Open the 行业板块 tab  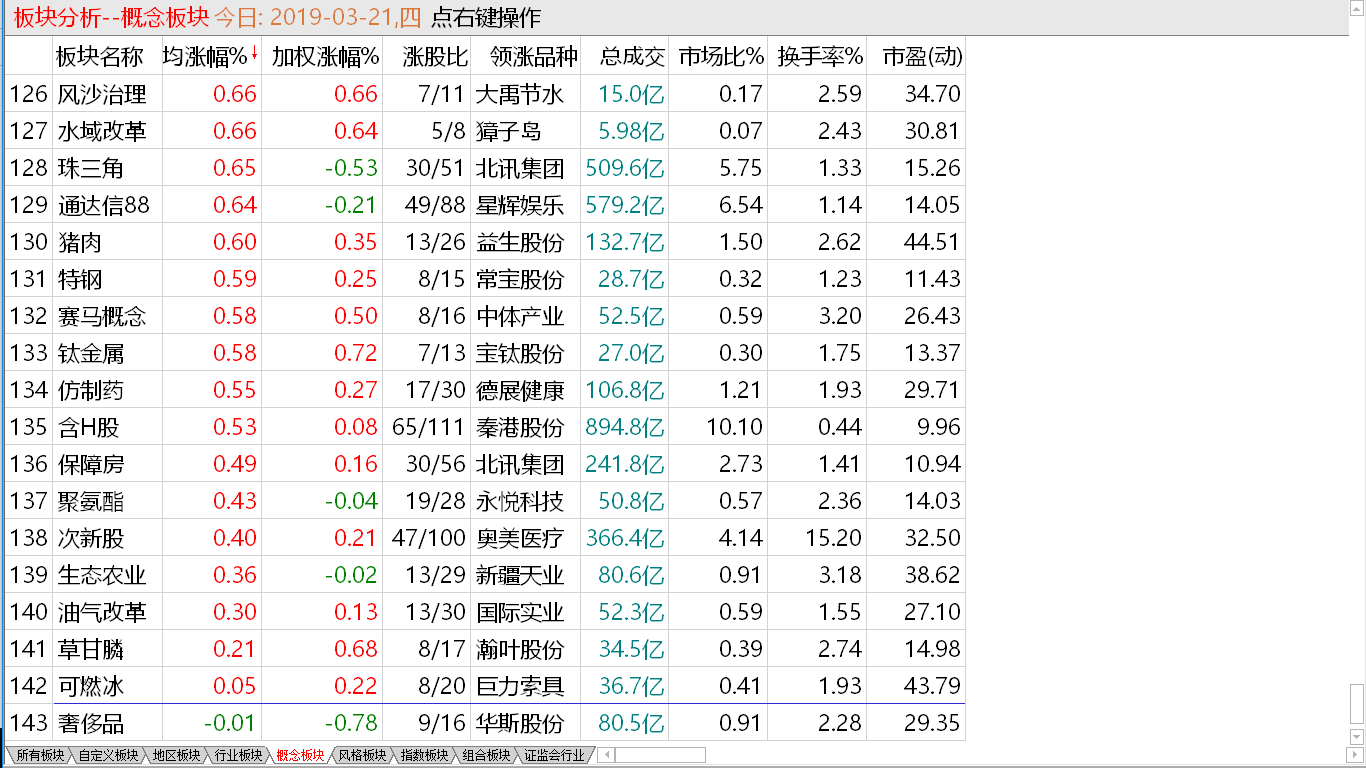pyautogui.click(x=238, y=755)
